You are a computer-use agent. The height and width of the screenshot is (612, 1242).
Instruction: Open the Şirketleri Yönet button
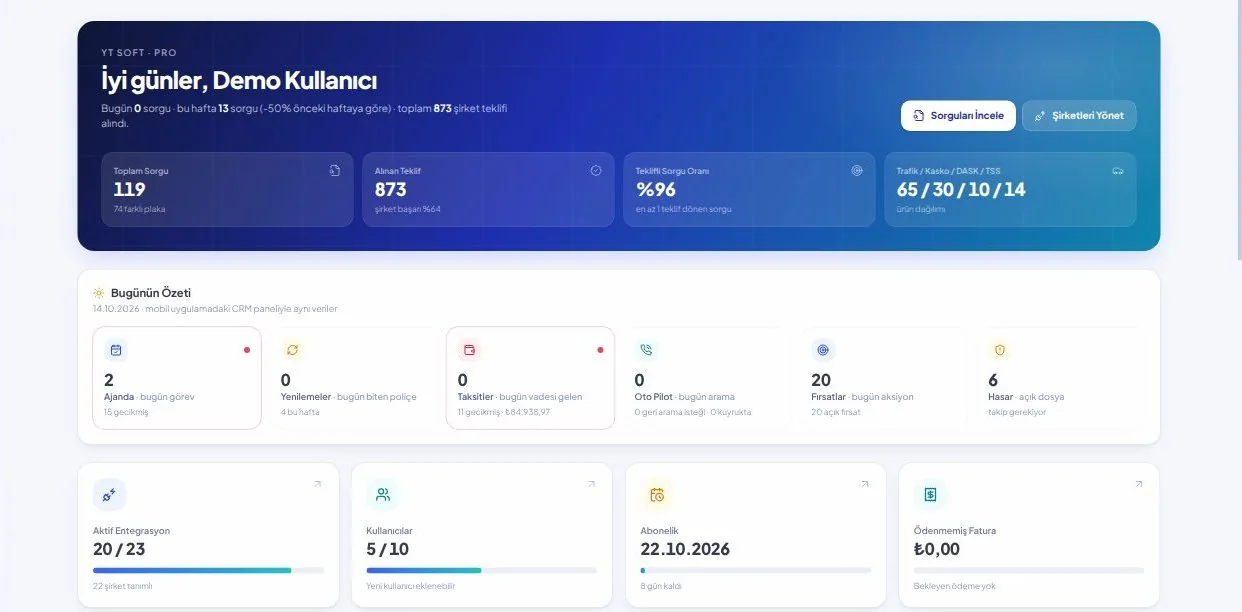(x=1079, y=116)
